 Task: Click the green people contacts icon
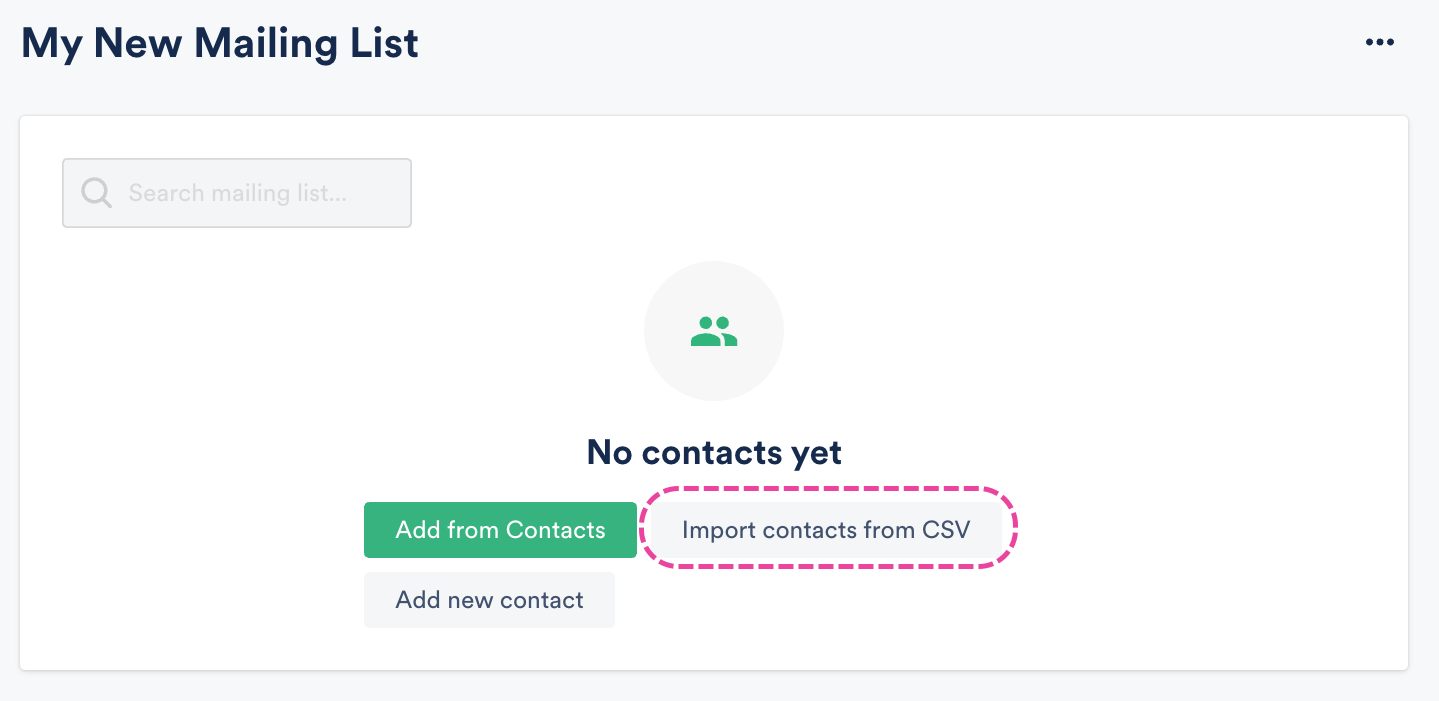(714, 331)
